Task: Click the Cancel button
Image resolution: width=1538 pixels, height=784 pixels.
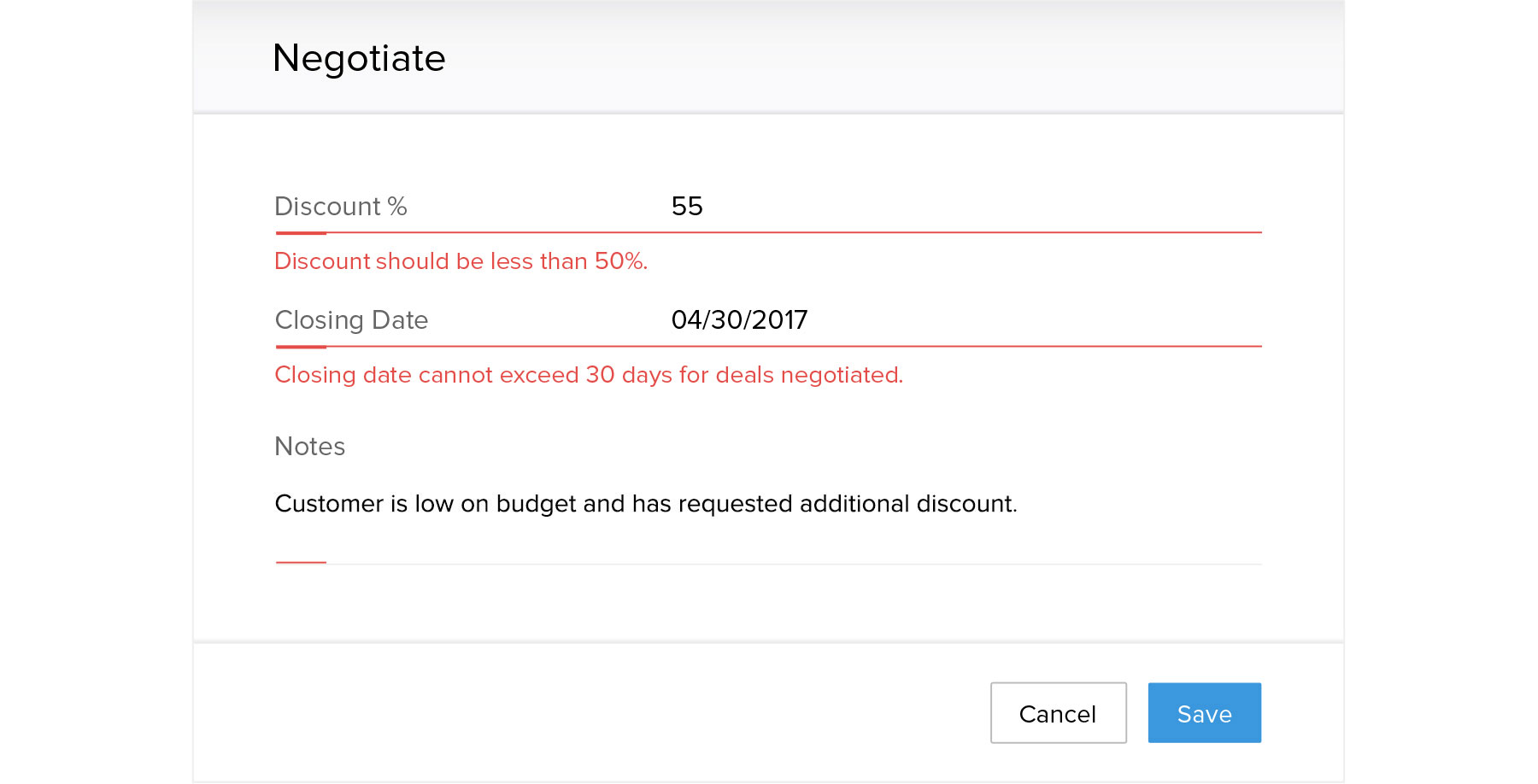Action: pyautogui.click(x=1058, y=712)
